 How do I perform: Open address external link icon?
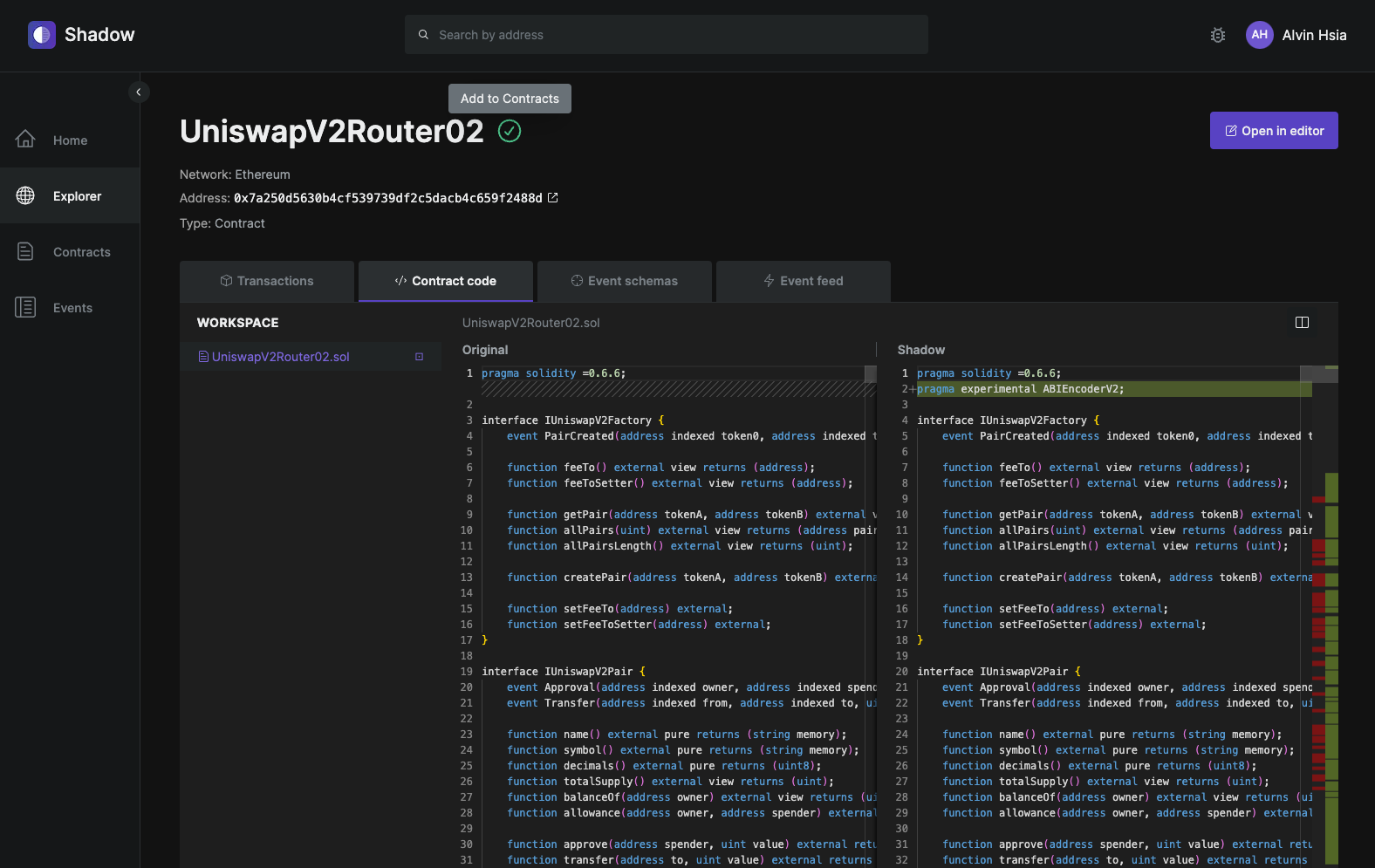pos(552,198)
